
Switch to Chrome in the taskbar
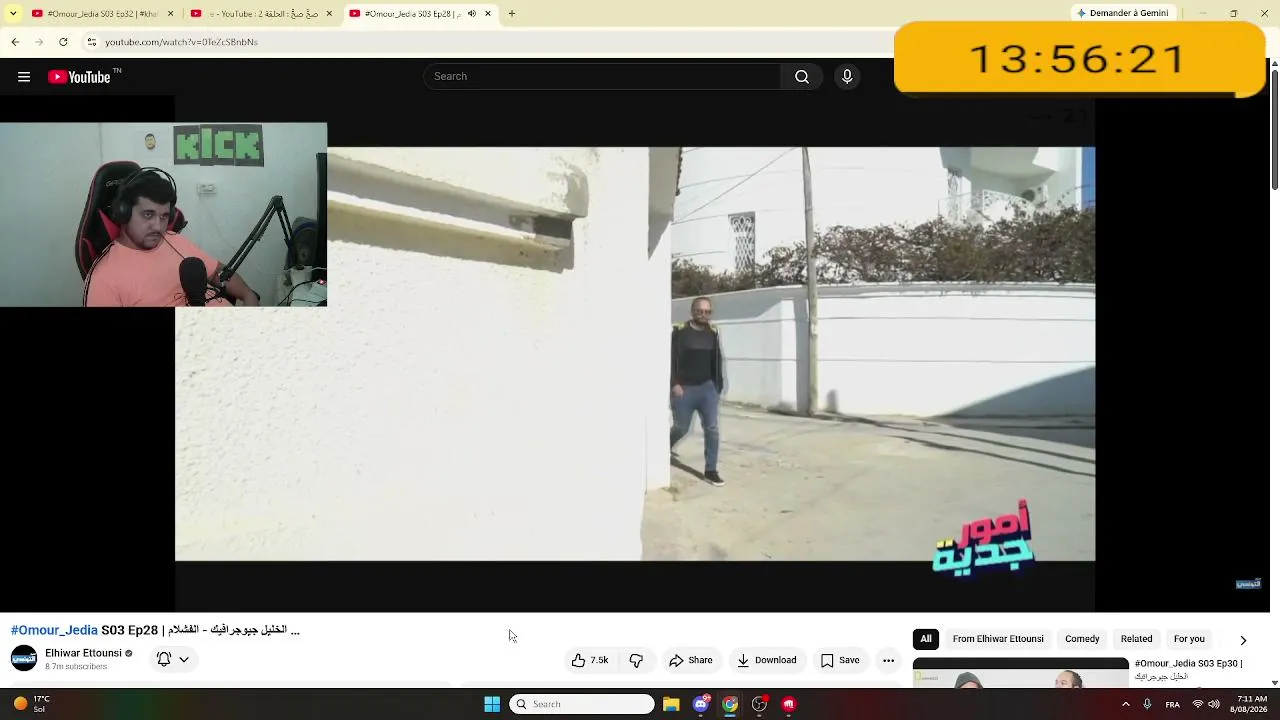[730, 704]
